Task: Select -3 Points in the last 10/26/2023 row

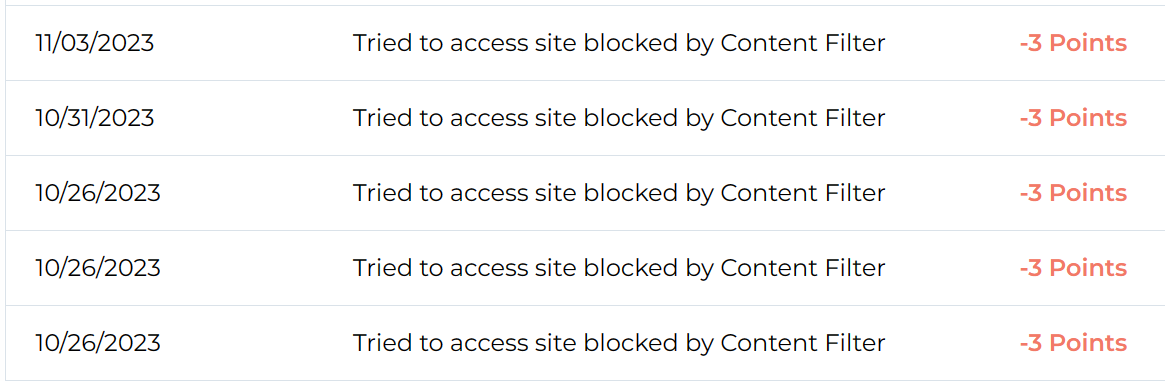Action: click(1073, 342)
